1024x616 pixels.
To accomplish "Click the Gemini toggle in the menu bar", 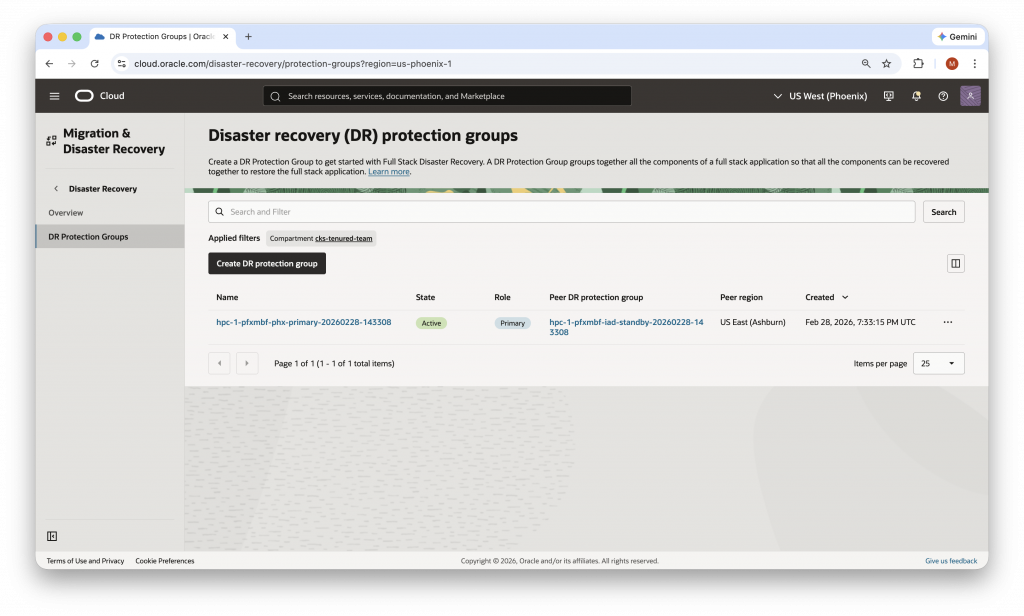I will click(957, 36).
